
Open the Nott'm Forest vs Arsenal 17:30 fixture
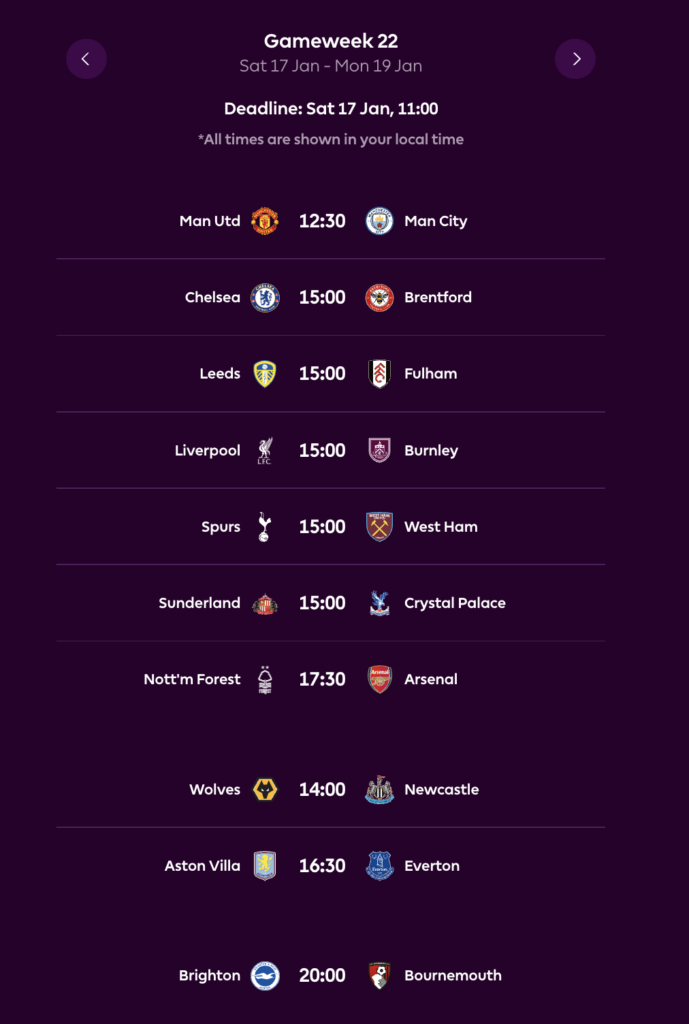(322, 679)
